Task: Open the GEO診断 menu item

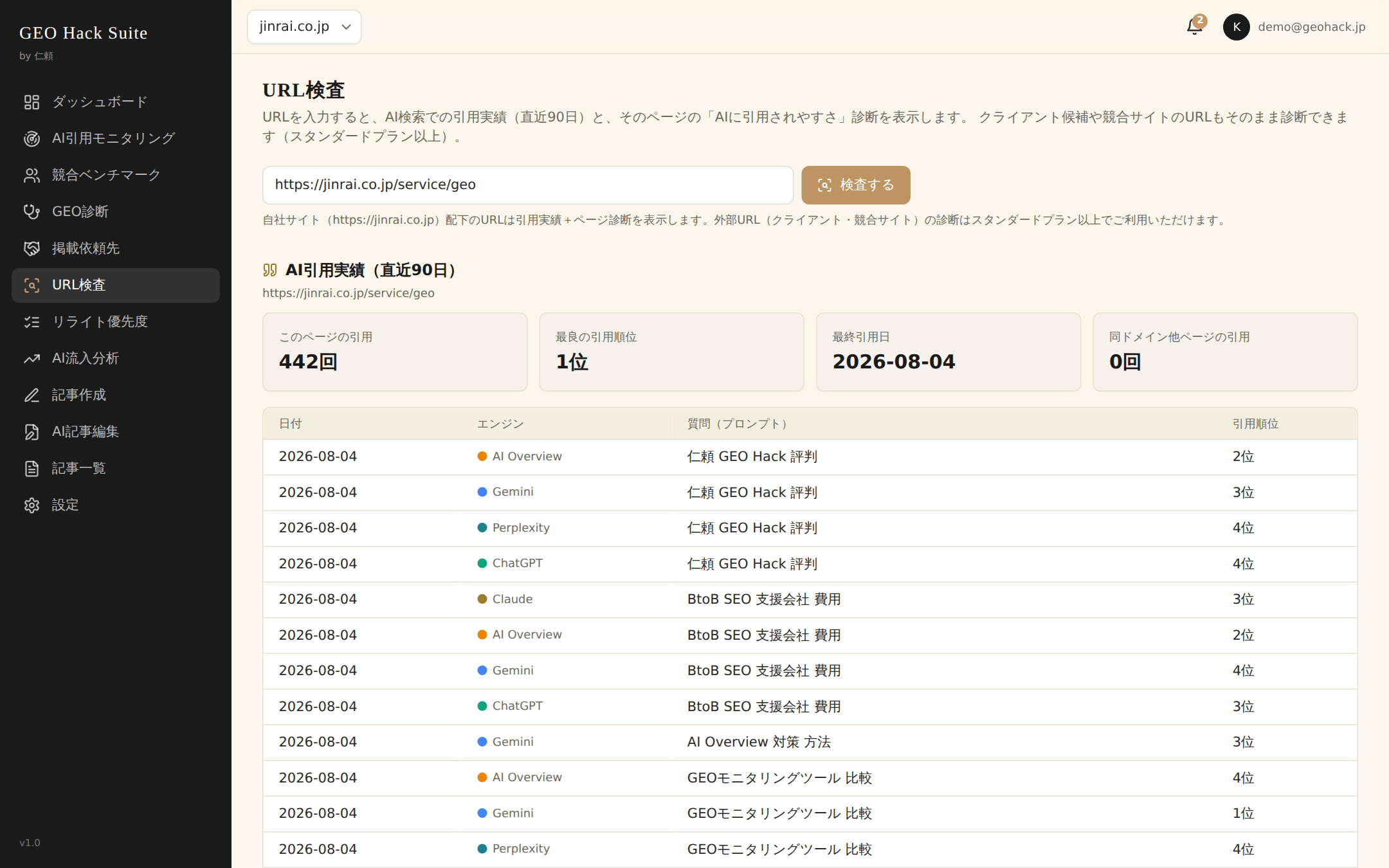Action: [116, 212]
